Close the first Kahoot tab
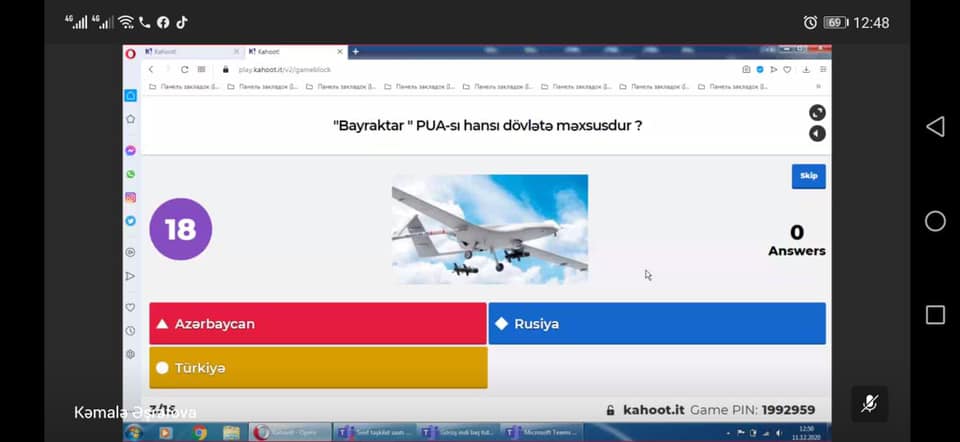 click(x=236, y=52)
